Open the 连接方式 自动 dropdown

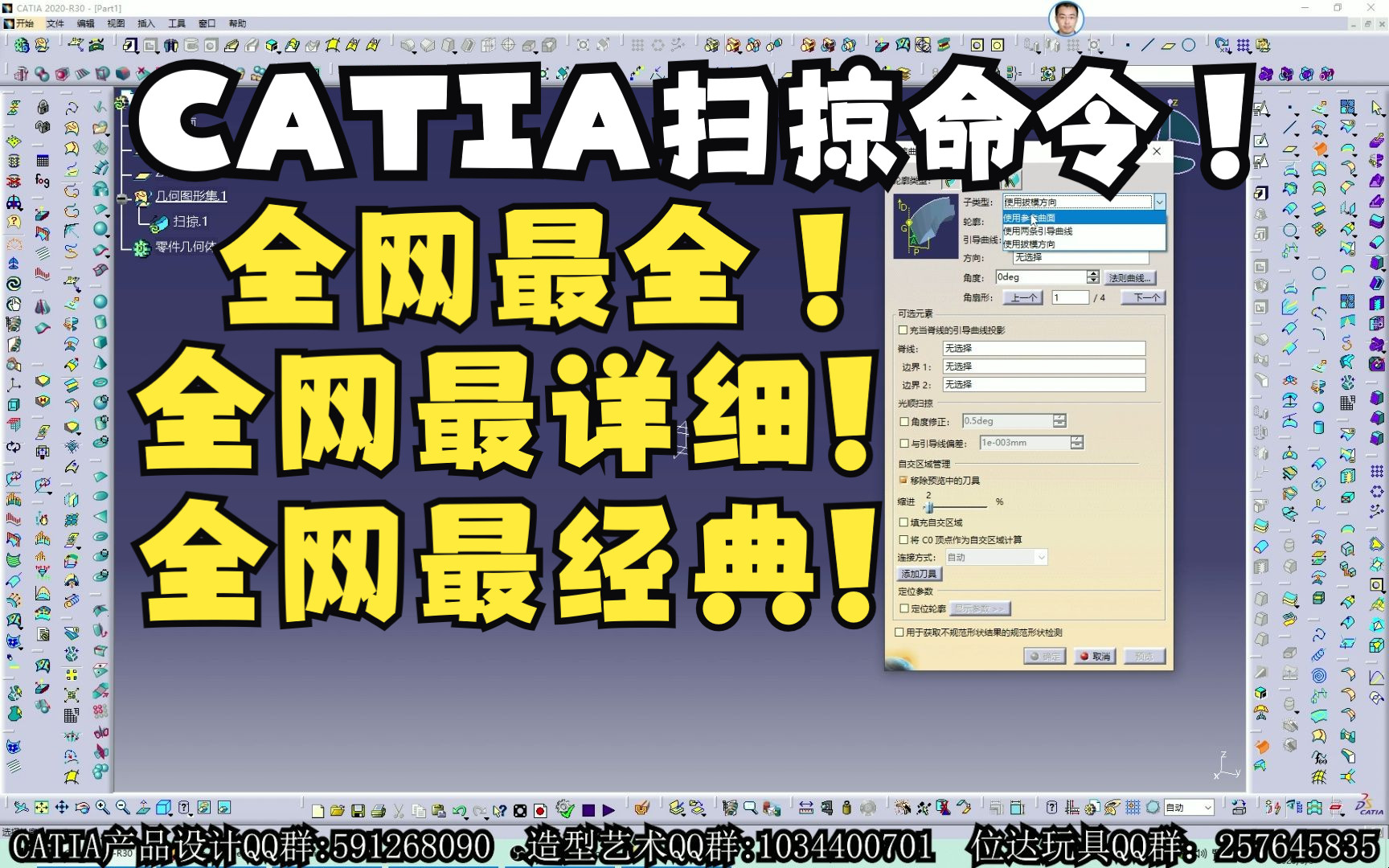996,557
